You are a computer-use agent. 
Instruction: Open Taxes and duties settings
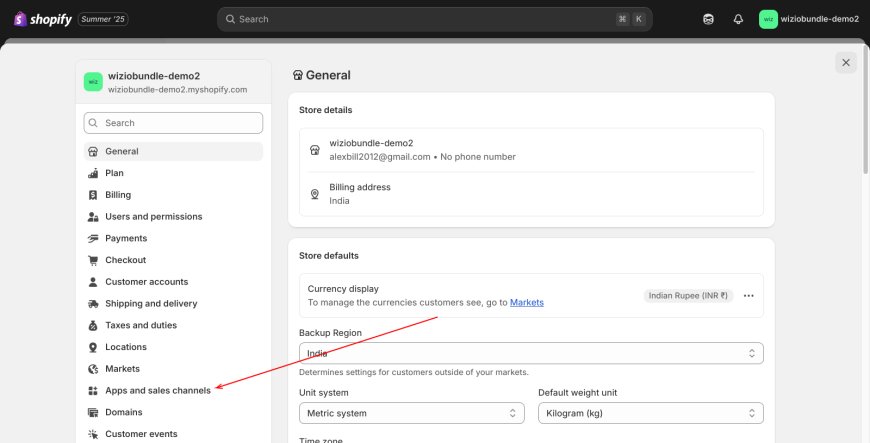point(173,325)
